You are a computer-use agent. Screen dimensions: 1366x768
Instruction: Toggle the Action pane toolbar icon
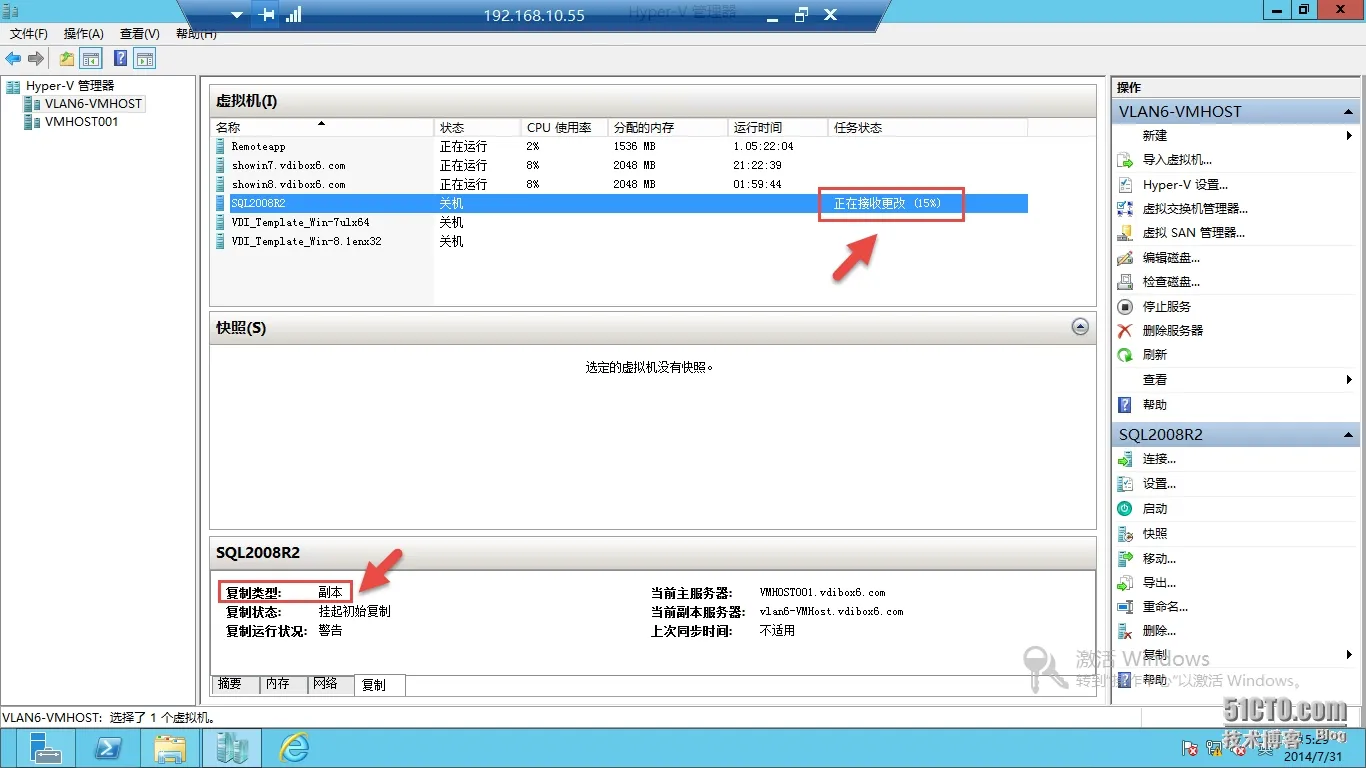click(x=145, y=59)
